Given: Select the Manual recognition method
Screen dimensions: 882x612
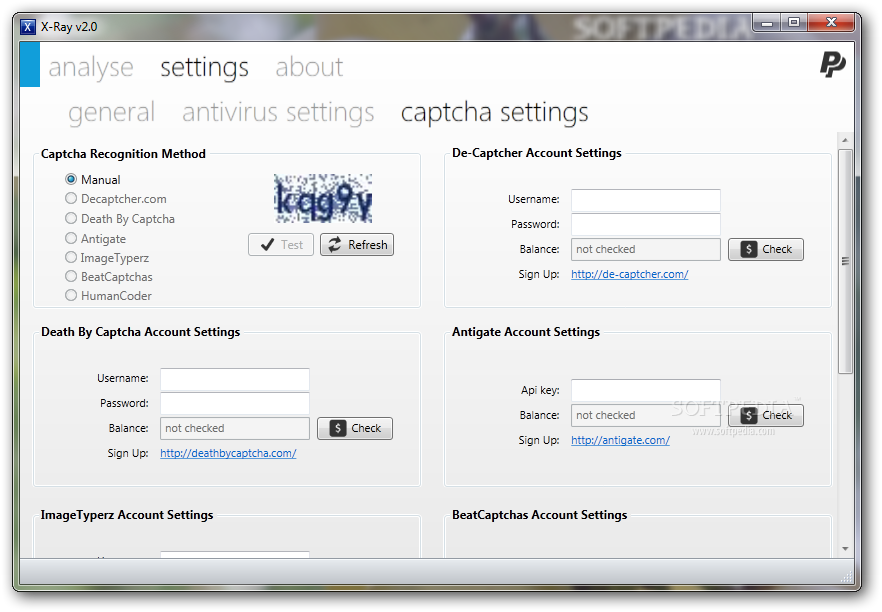Looking at the screenshot, I should tap(71, 179).
